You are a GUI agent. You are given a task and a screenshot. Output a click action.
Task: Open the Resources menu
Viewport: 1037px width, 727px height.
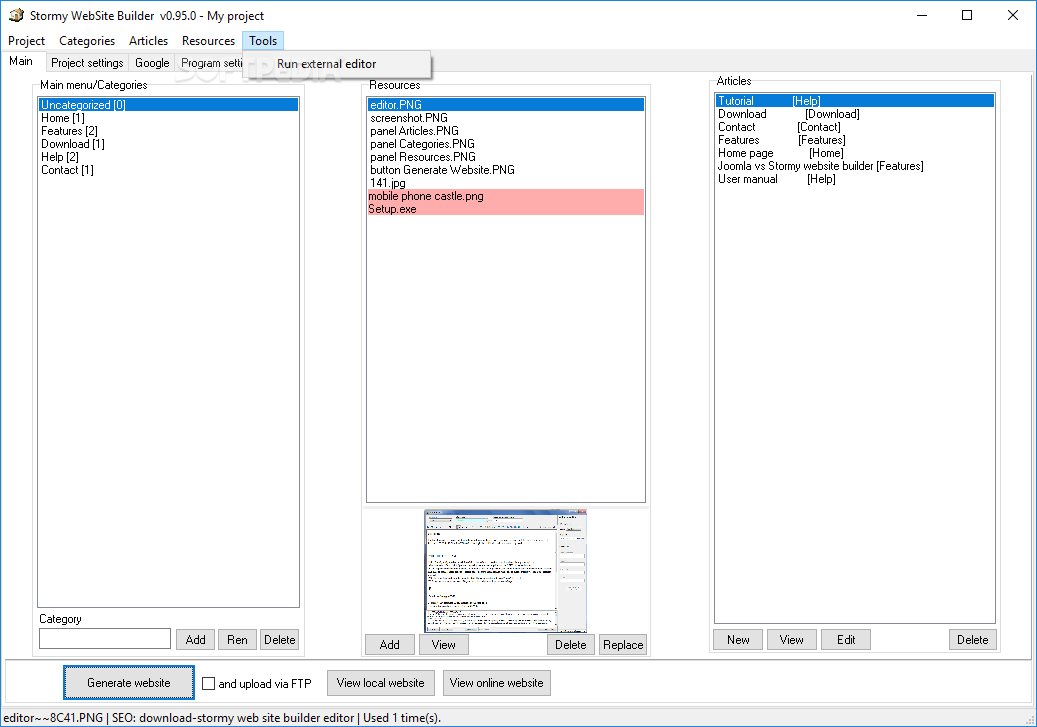pos(208,41)
